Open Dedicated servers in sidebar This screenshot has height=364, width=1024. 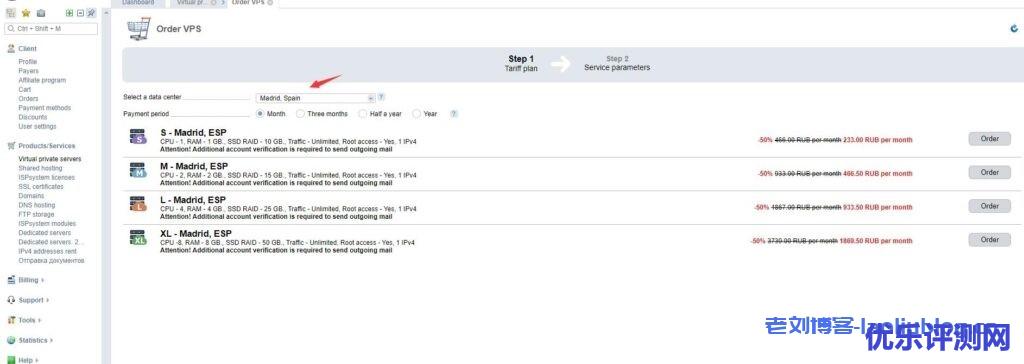point(45,233)
